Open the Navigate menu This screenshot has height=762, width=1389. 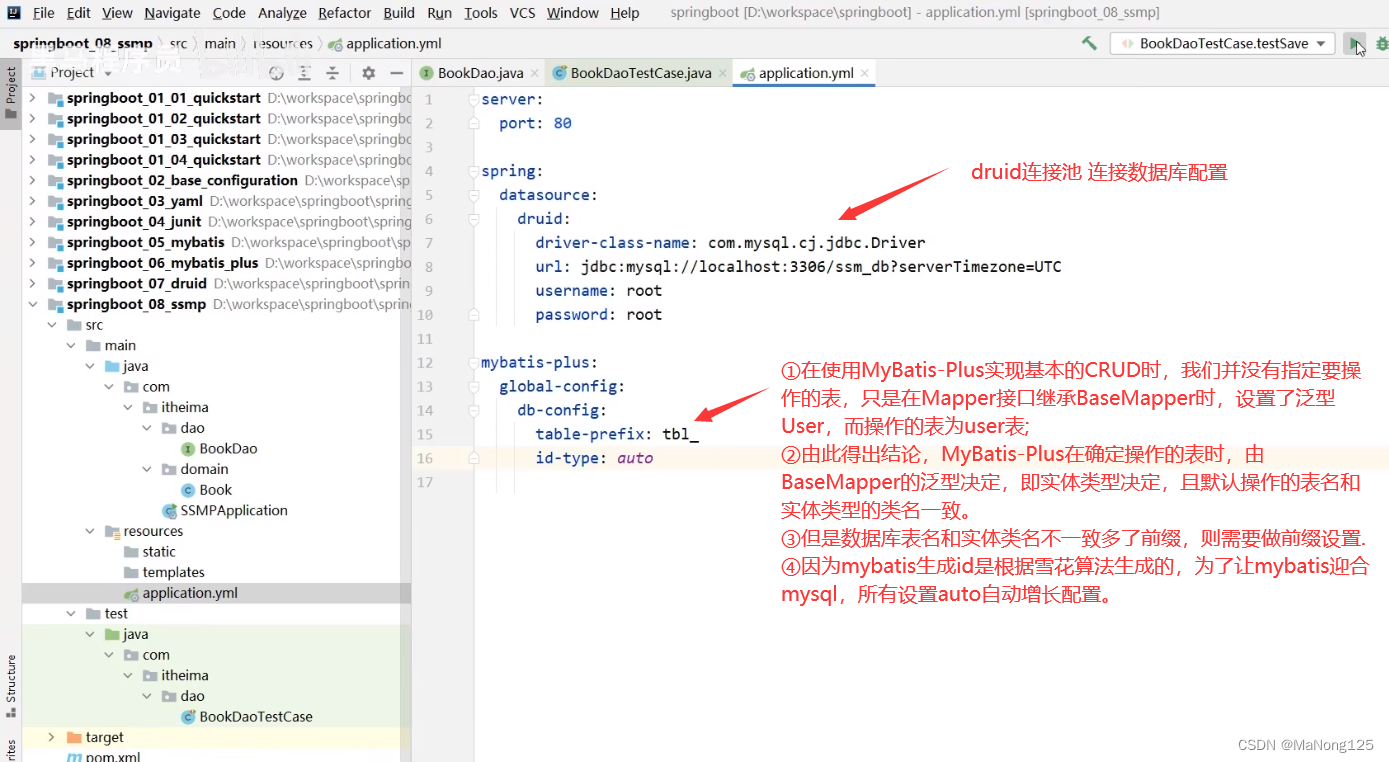pyautogui.click(x=172, y=13)
